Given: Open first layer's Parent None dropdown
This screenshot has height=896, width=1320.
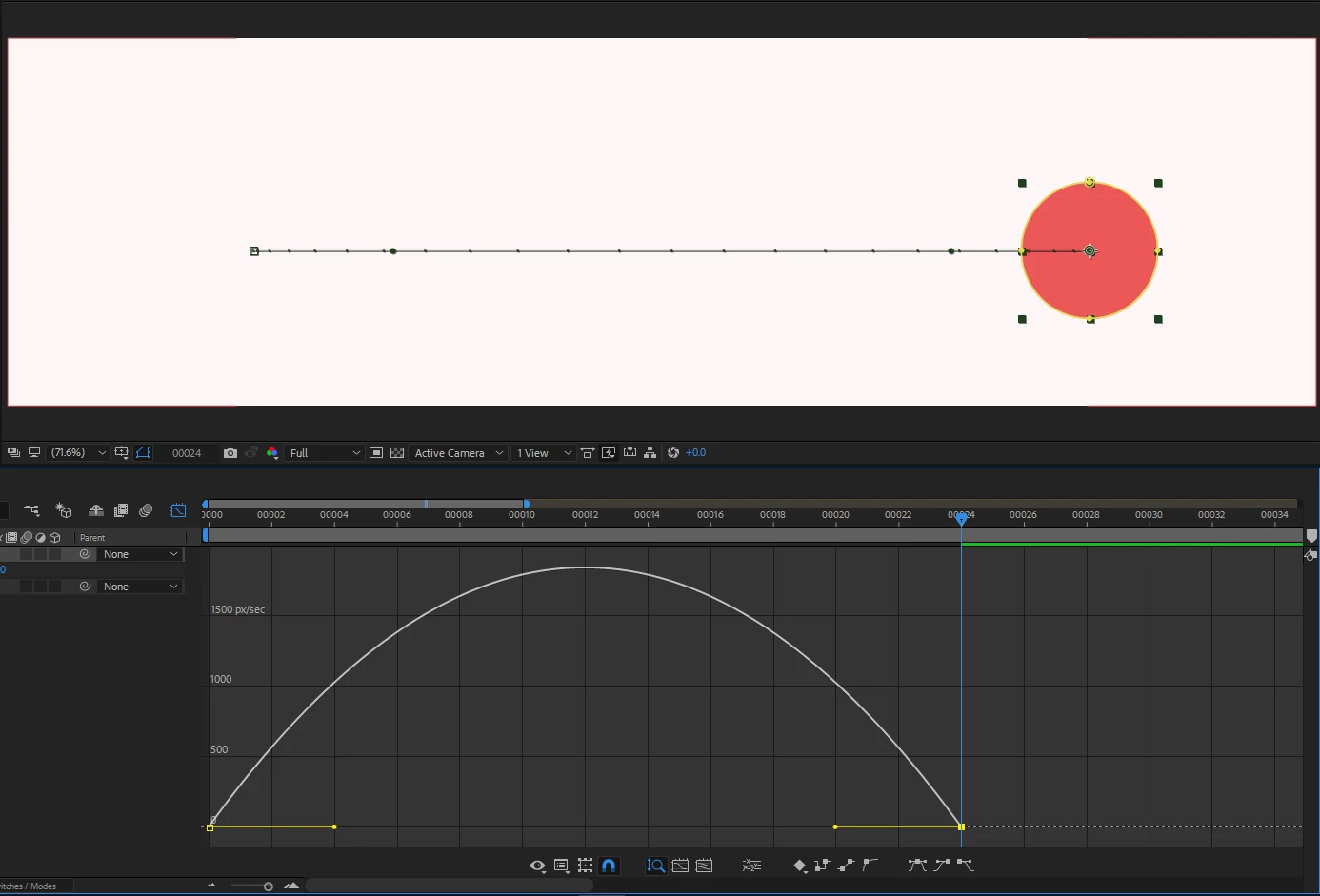Looking at the screenshot, I should (x=140, y=554).
